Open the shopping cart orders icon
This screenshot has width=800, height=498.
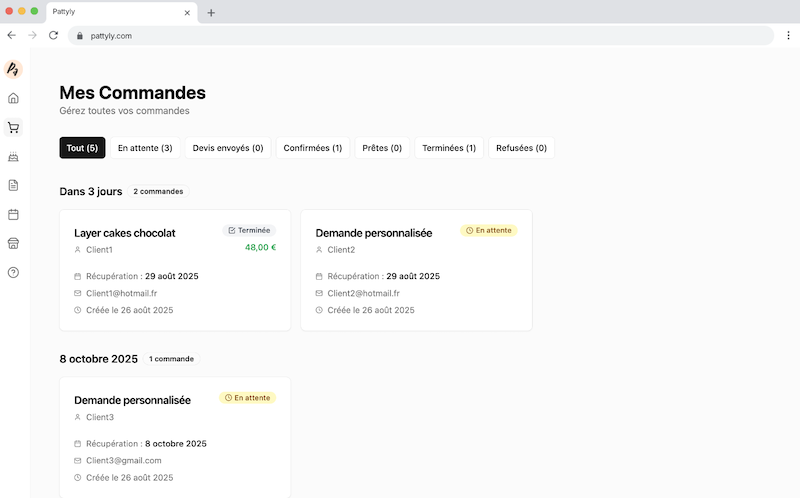(x=13, y=127)
